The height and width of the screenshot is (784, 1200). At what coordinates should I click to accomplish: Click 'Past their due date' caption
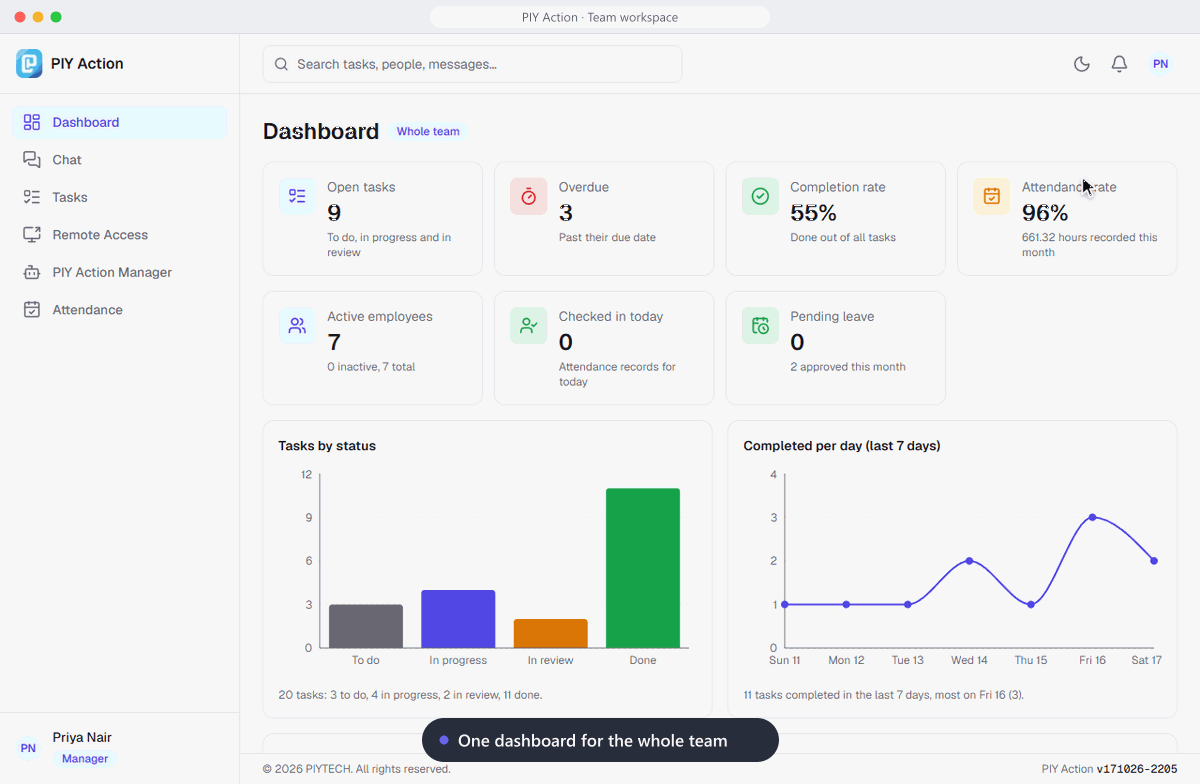pos(607,238)
